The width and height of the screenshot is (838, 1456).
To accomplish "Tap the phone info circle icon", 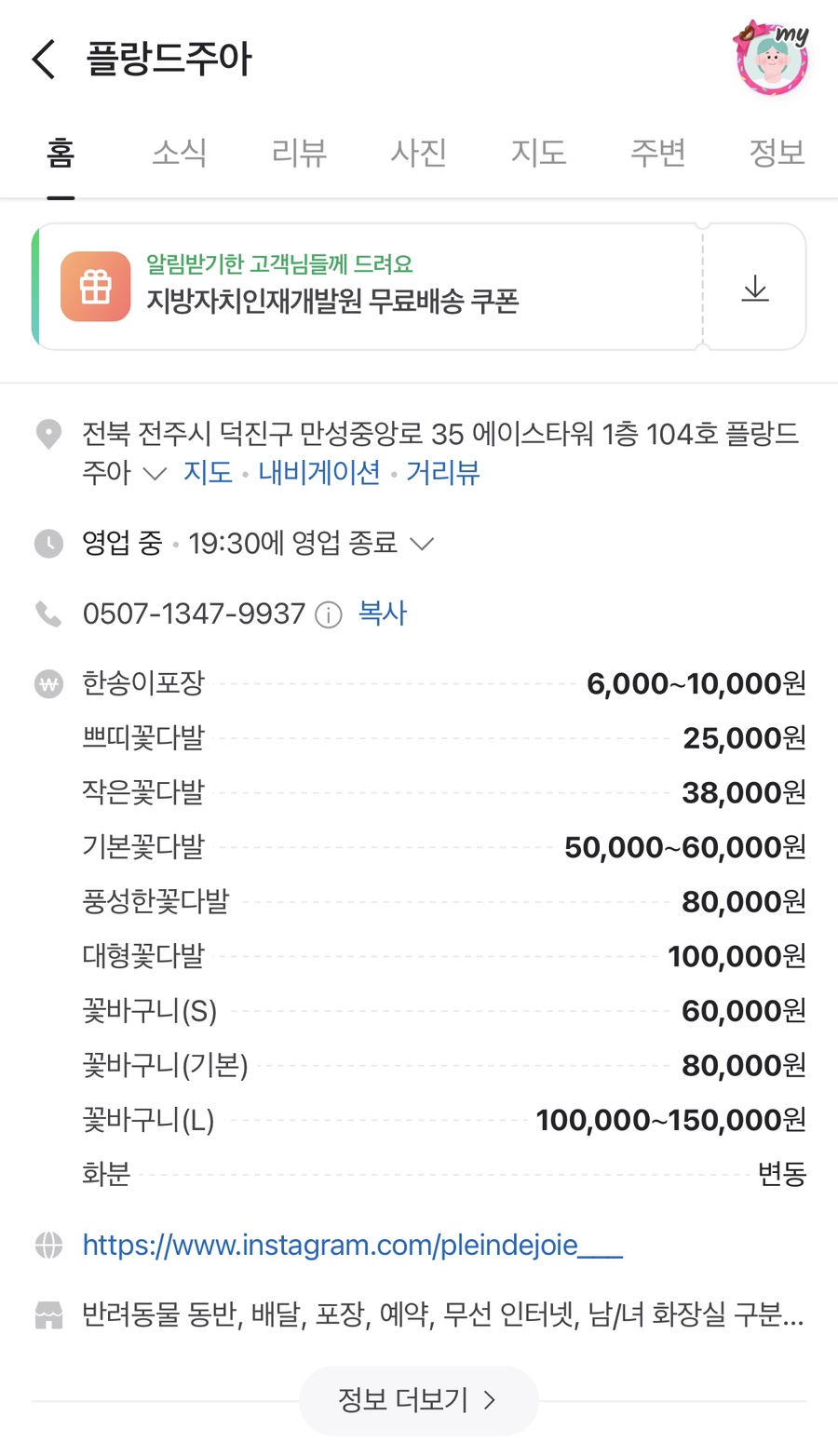I will click(329, 615).
